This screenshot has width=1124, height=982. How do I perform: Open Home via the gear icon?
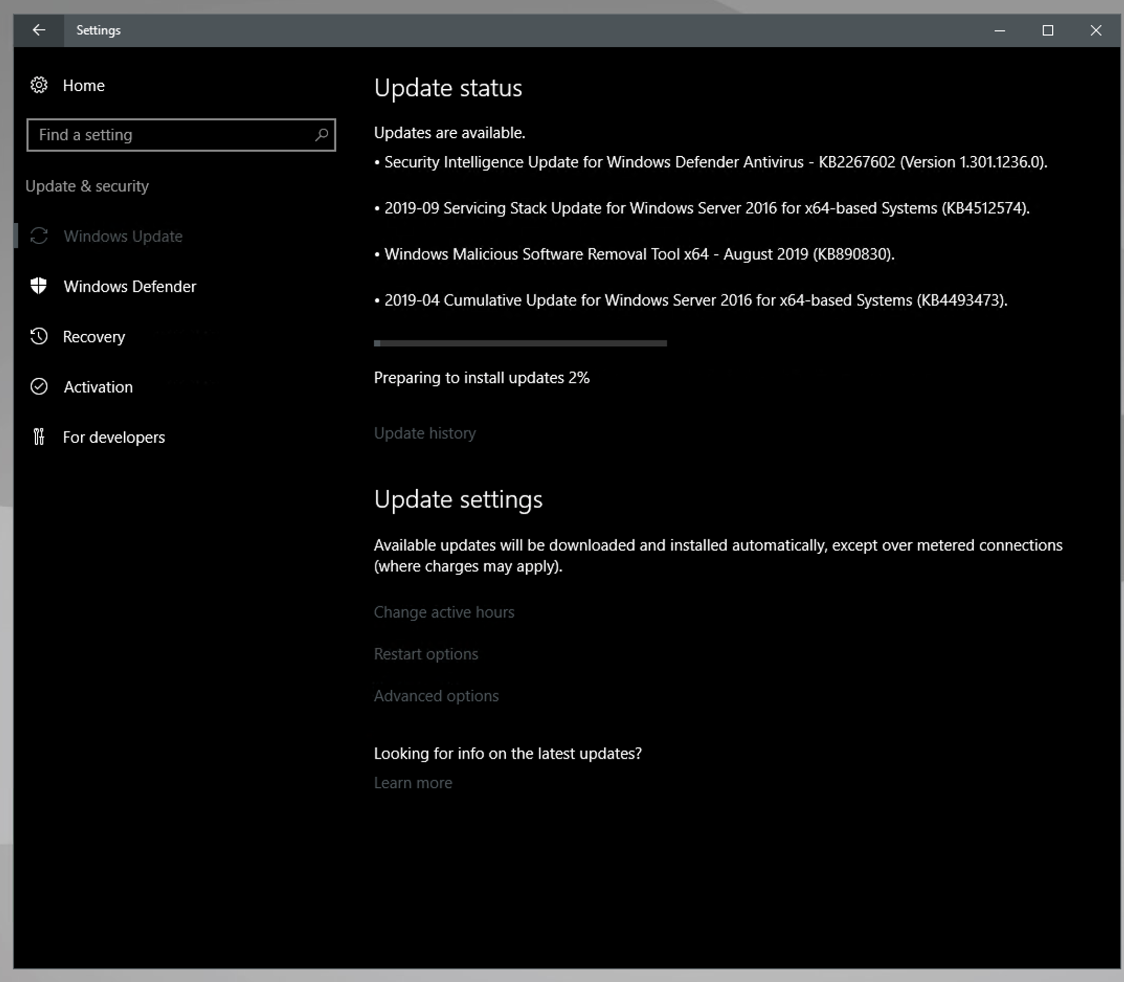point(39,85)
